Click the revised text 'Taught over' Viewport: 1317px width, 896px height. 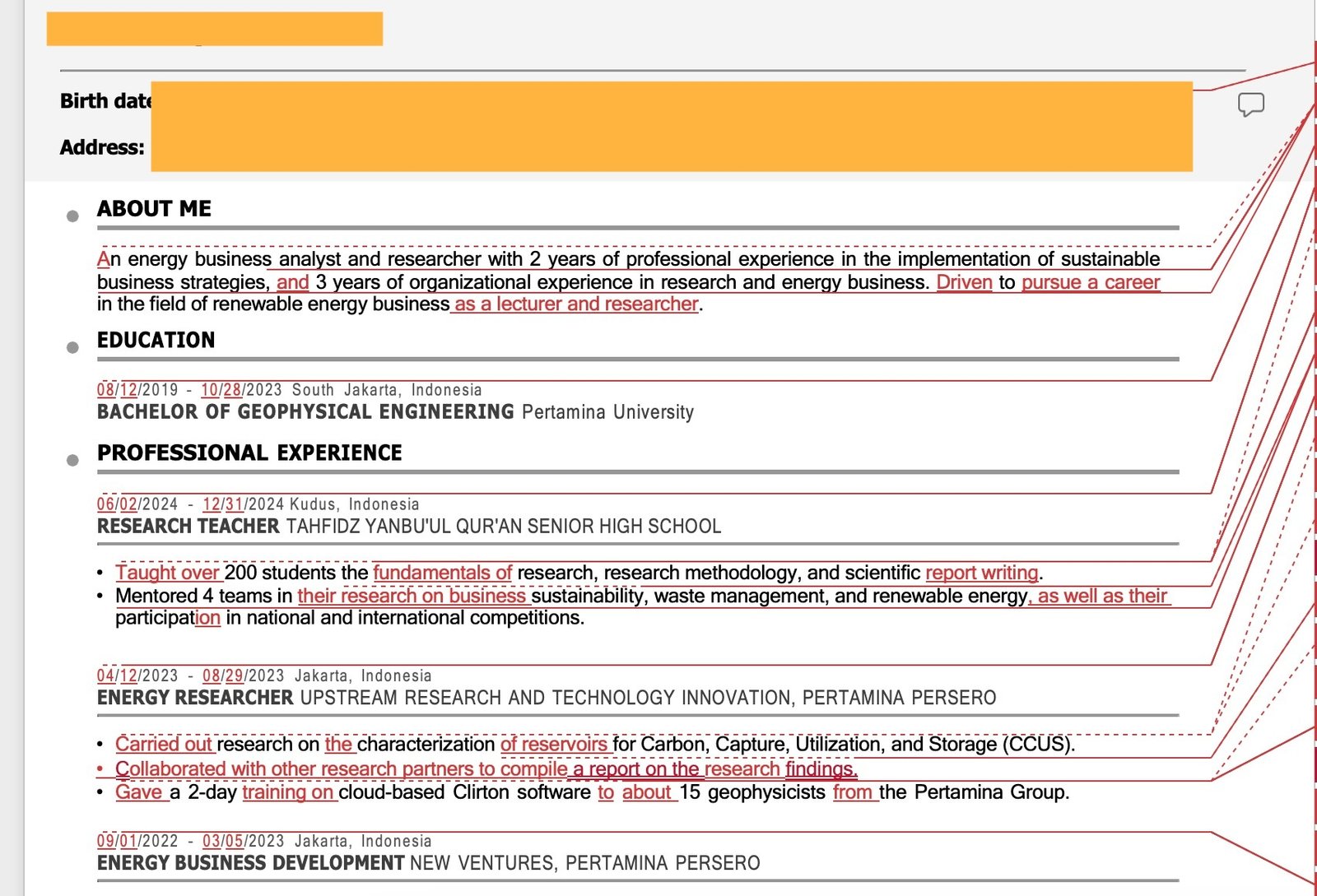166,572
